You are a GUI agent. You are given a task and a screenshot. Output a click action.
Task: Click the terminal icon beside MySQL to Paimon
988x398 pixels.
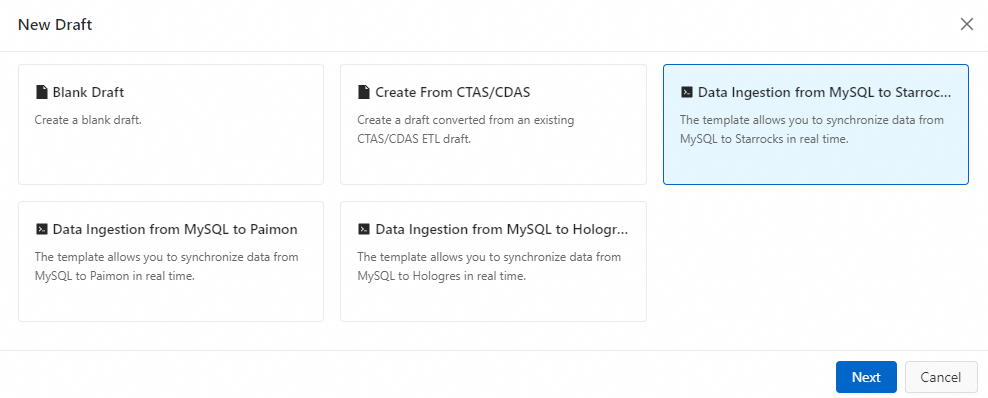click(x=42, y=229)
